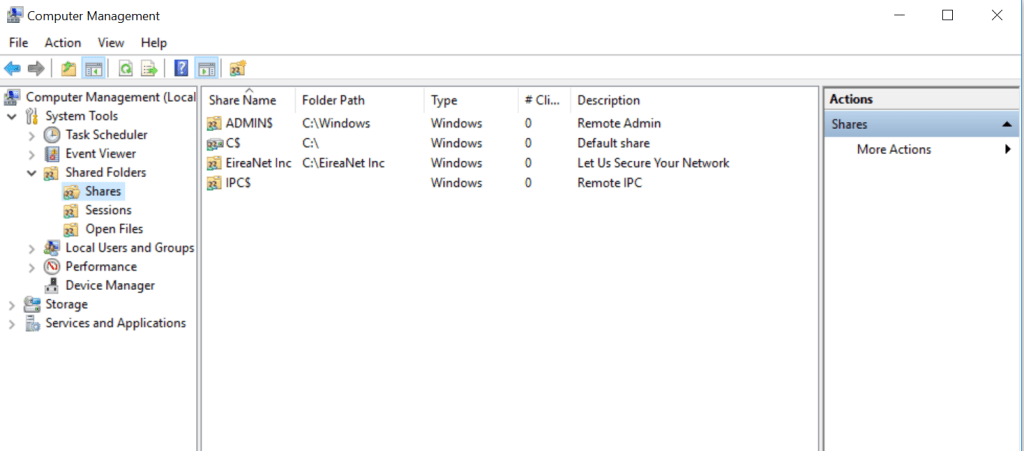Click the Refresh toolbar icon
The image size is (1024, 451).
[x=125, y=68]
